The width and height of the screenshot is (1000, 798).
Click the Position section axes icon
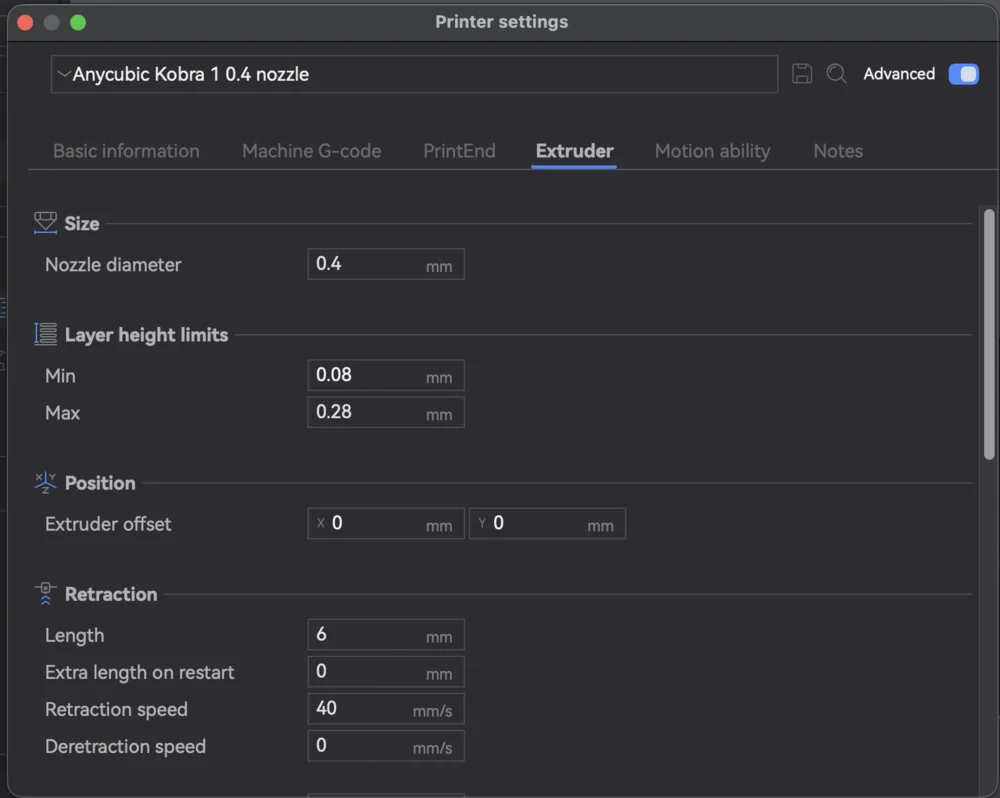[45, 483]
